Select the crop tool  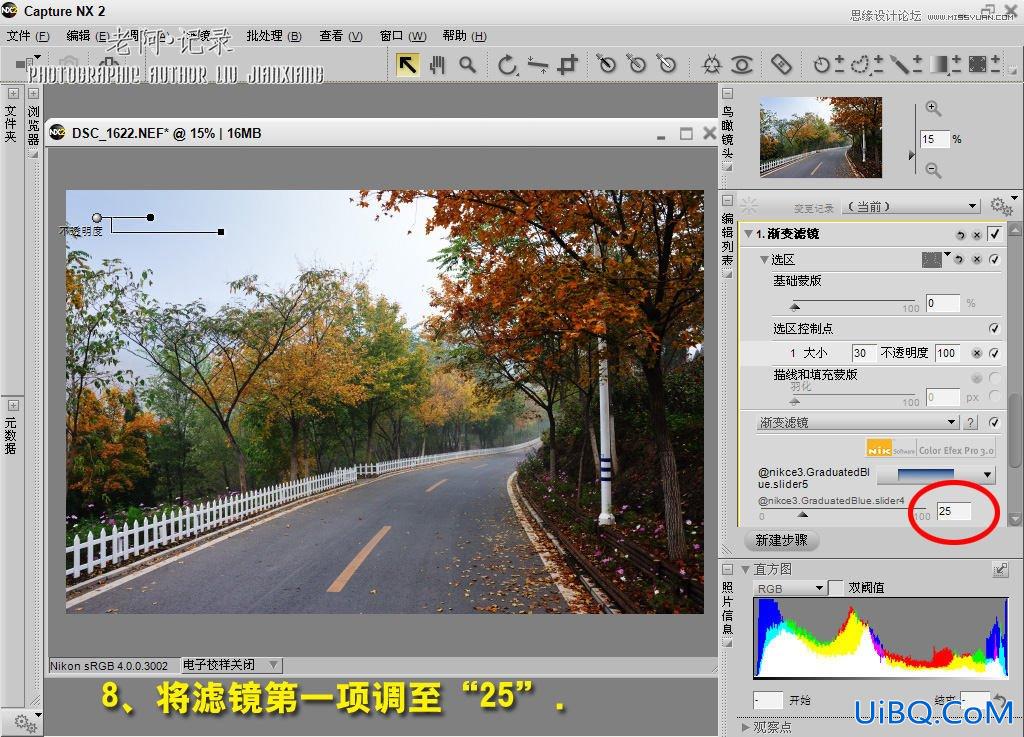pos(568,65)
